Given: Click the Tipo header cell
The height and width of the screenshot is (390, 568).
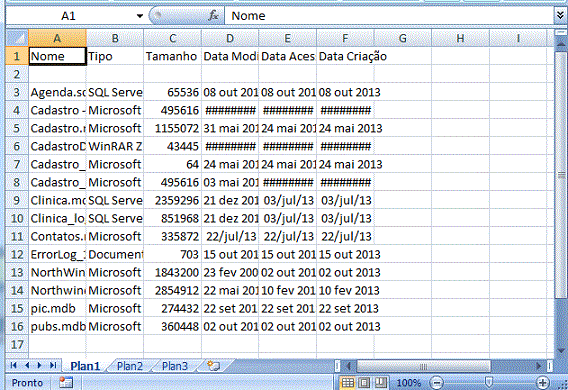Looking at the screenshot, I should (115, 56).
